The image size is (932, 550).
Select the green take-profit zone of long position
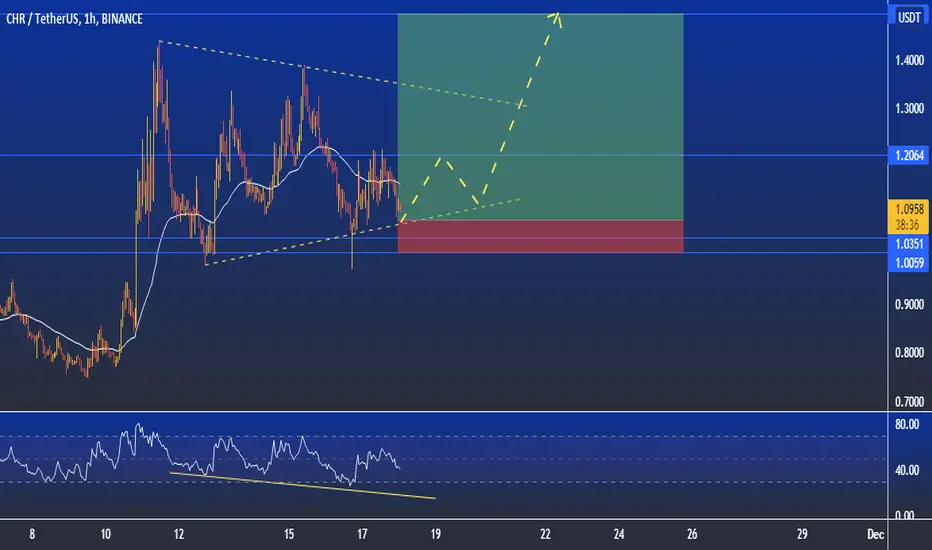(x=540, y=117)
